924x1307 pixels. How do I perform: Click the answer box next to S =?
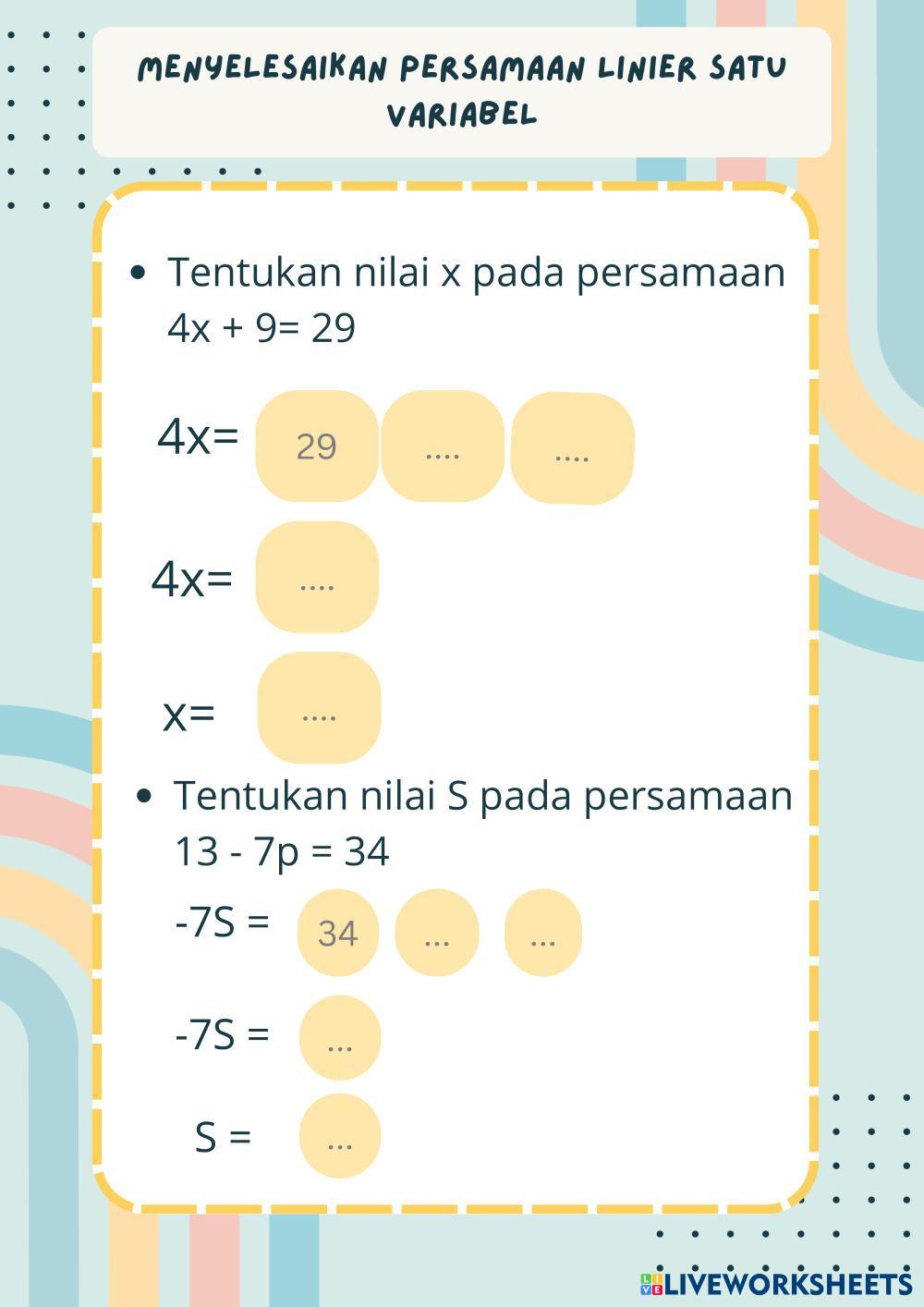(340, 1136)
